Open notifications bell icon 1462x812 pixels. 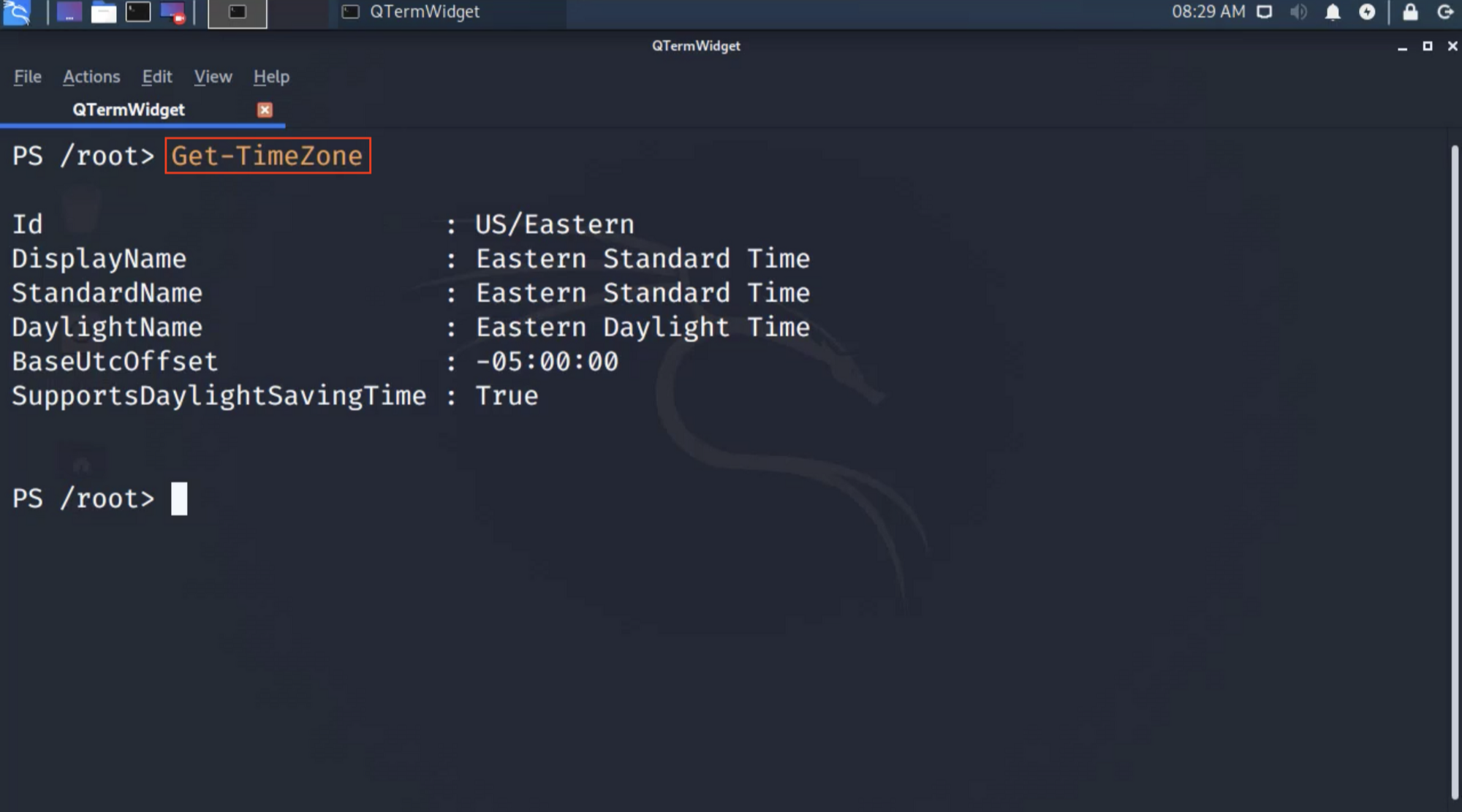(1333, 12)
